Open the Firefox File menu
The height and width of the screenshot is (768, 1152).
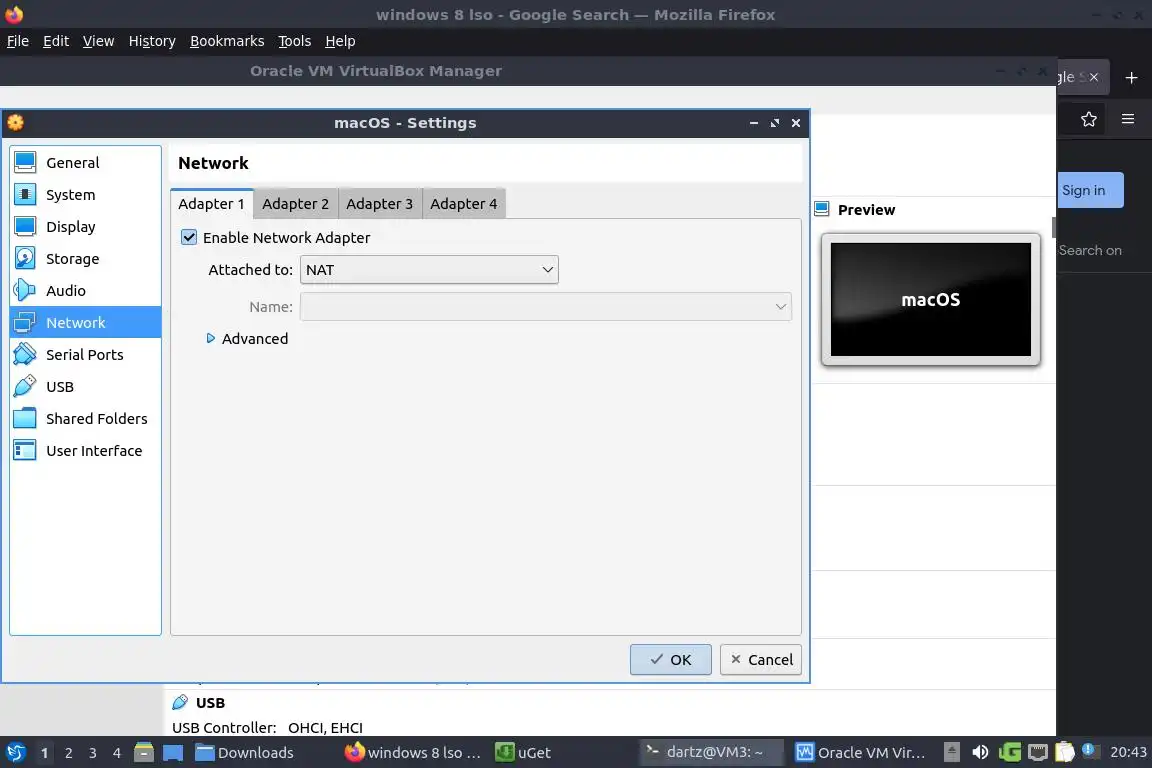pyautogui.click(x=18, y=41)
